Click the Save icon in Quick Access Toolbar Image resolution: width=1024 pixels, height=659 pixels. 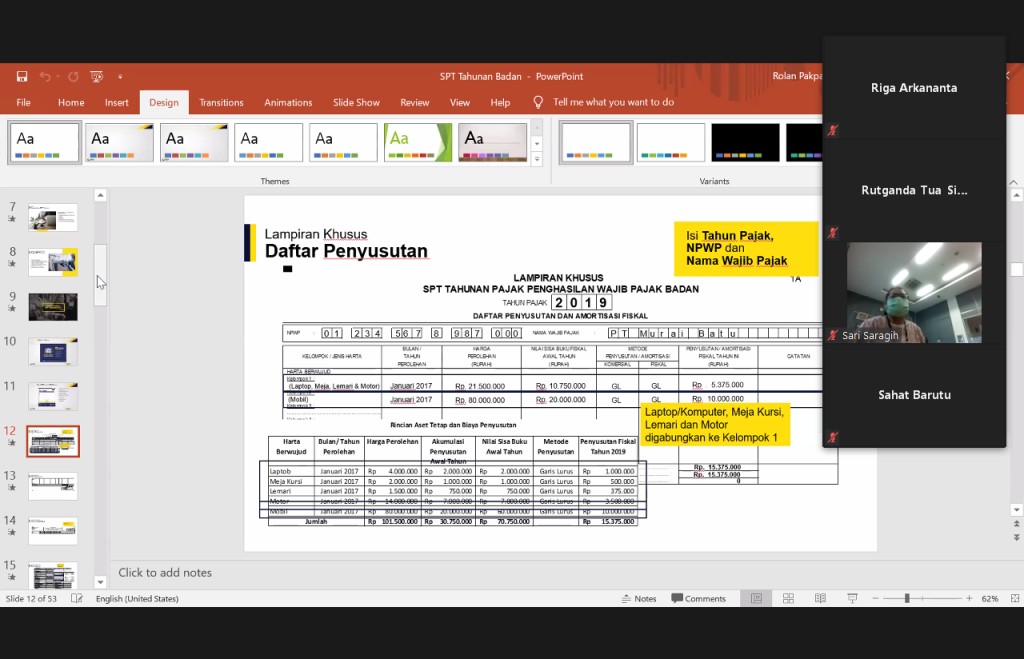(22, 76)
